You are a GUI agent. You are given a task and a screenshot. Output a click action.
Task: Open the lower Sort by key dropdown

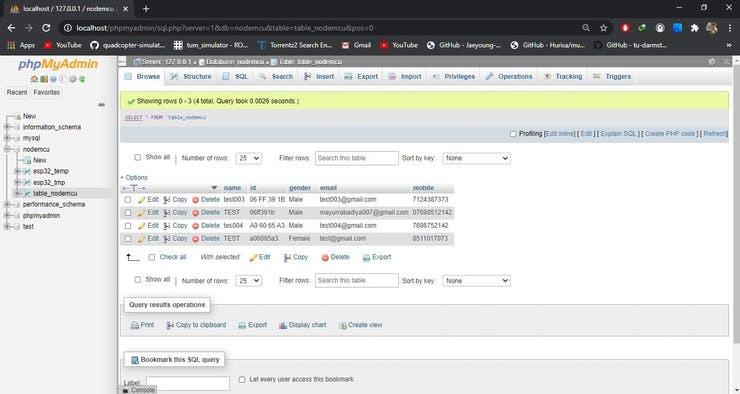476,280
